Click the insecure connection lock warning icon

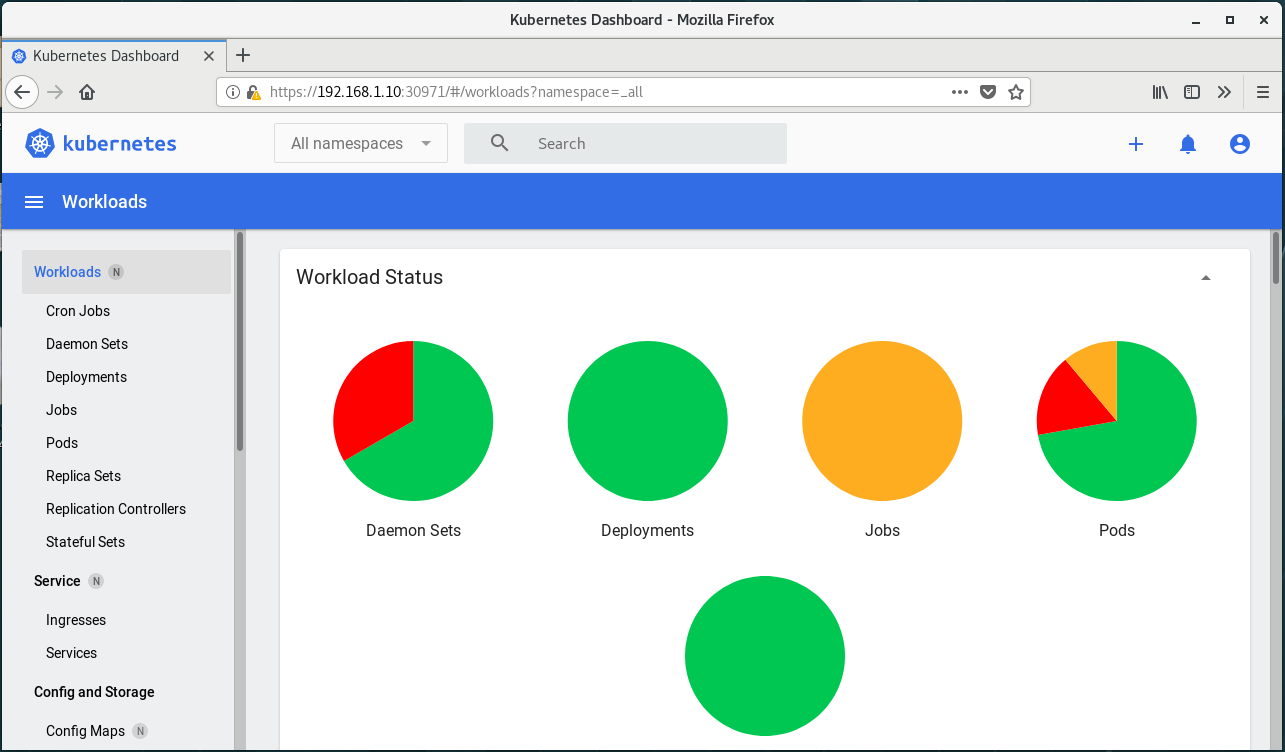(x=253, y=92)
